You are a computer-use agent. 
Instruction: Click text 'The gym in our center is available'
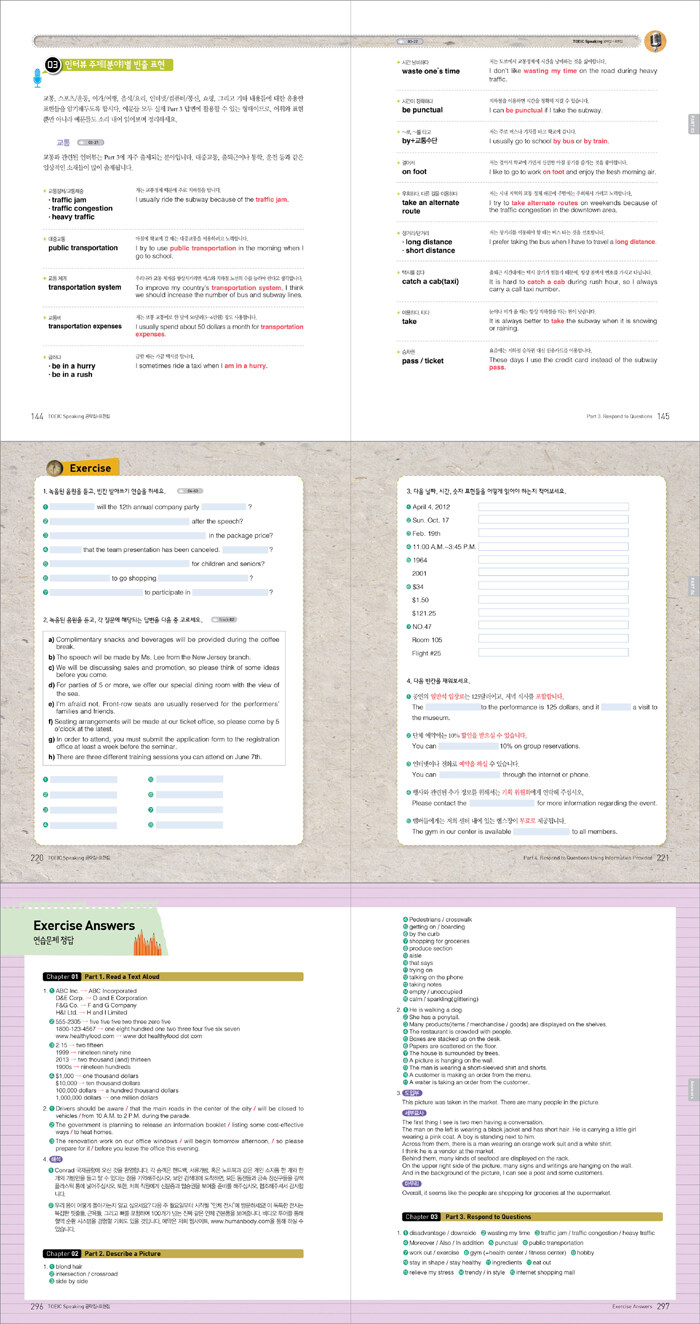point(462,830)
